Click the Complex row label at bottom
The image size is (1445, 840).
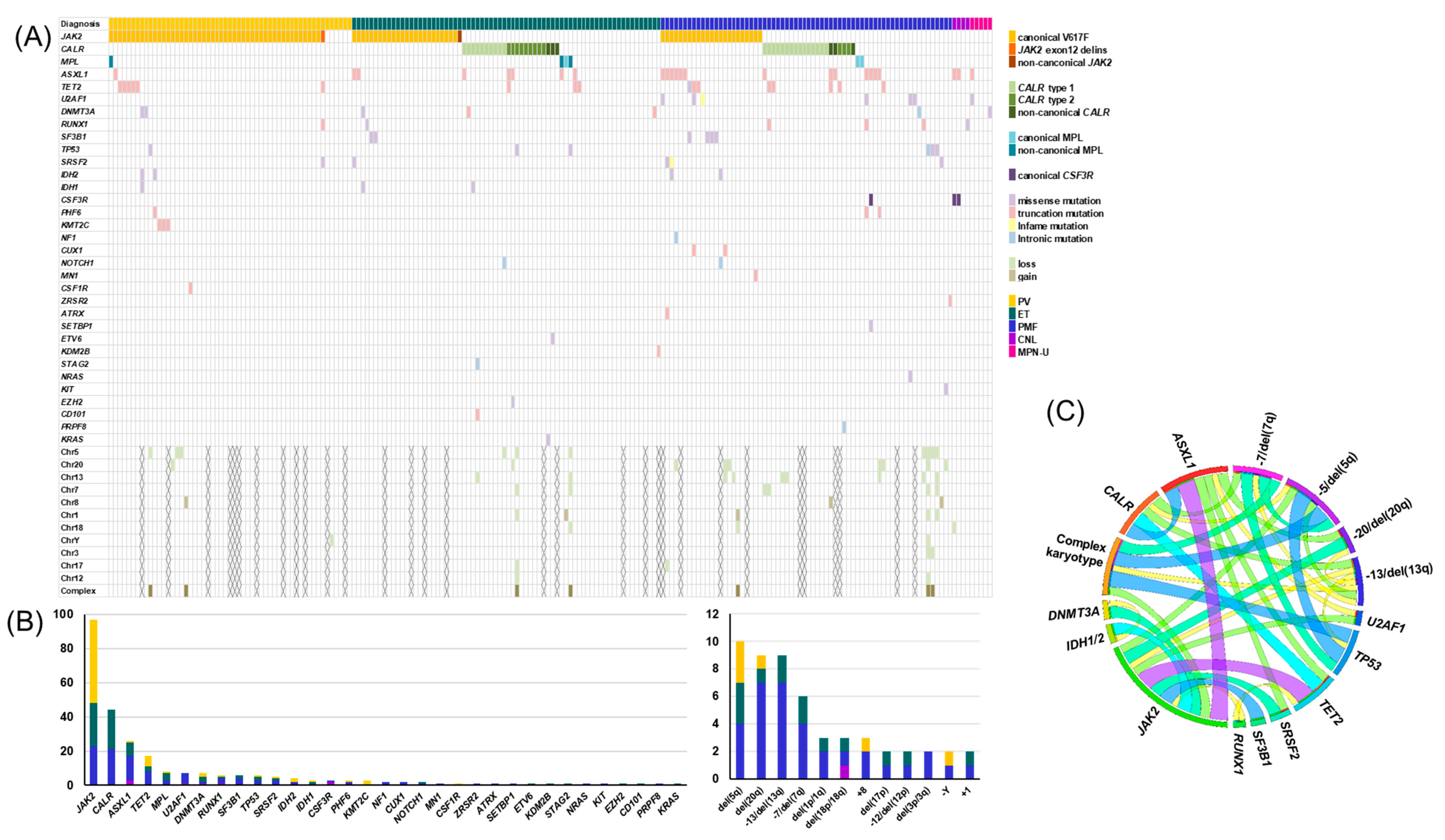click(78, 591)
